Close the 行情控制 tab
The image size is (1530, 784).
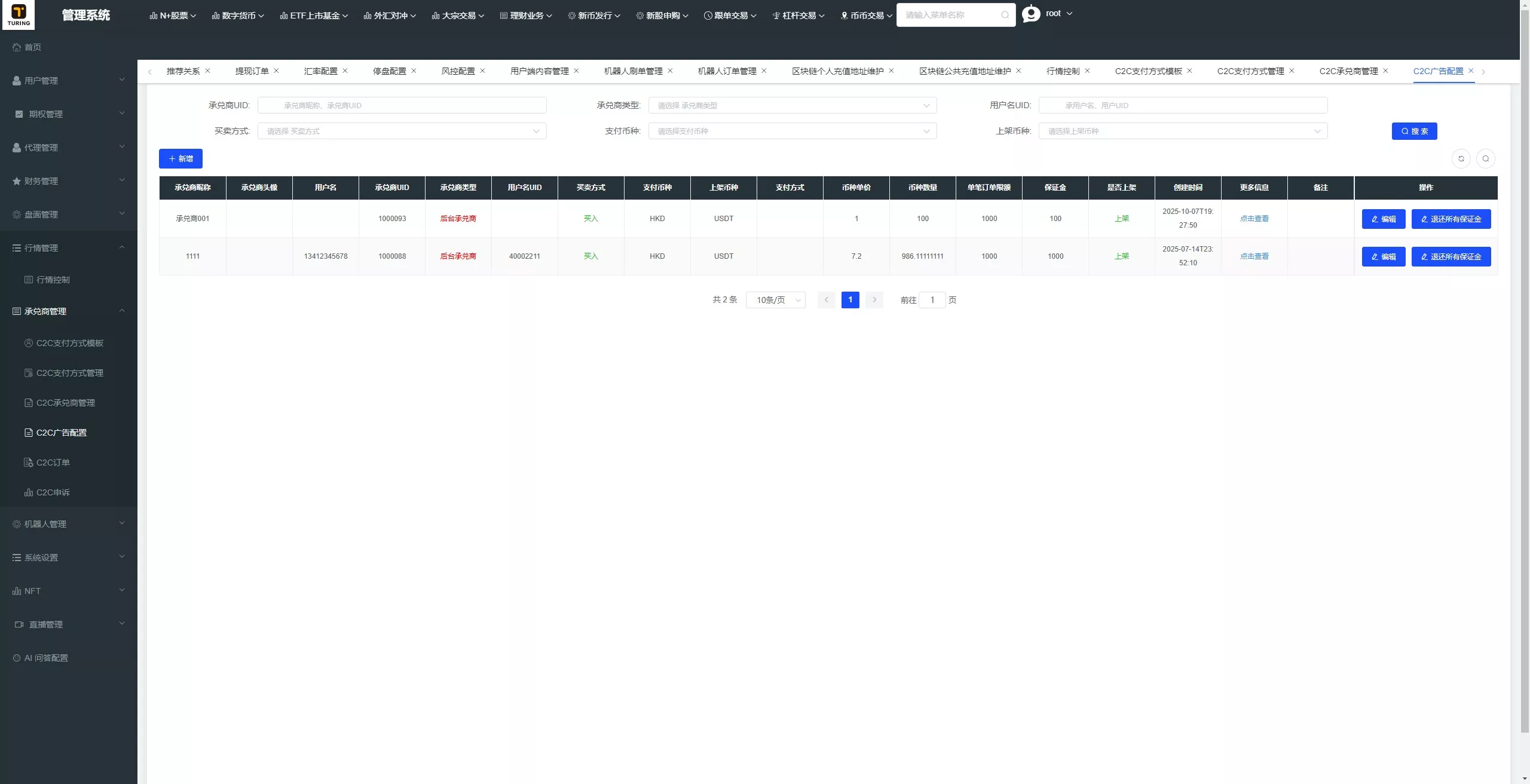coord(1087,71)
